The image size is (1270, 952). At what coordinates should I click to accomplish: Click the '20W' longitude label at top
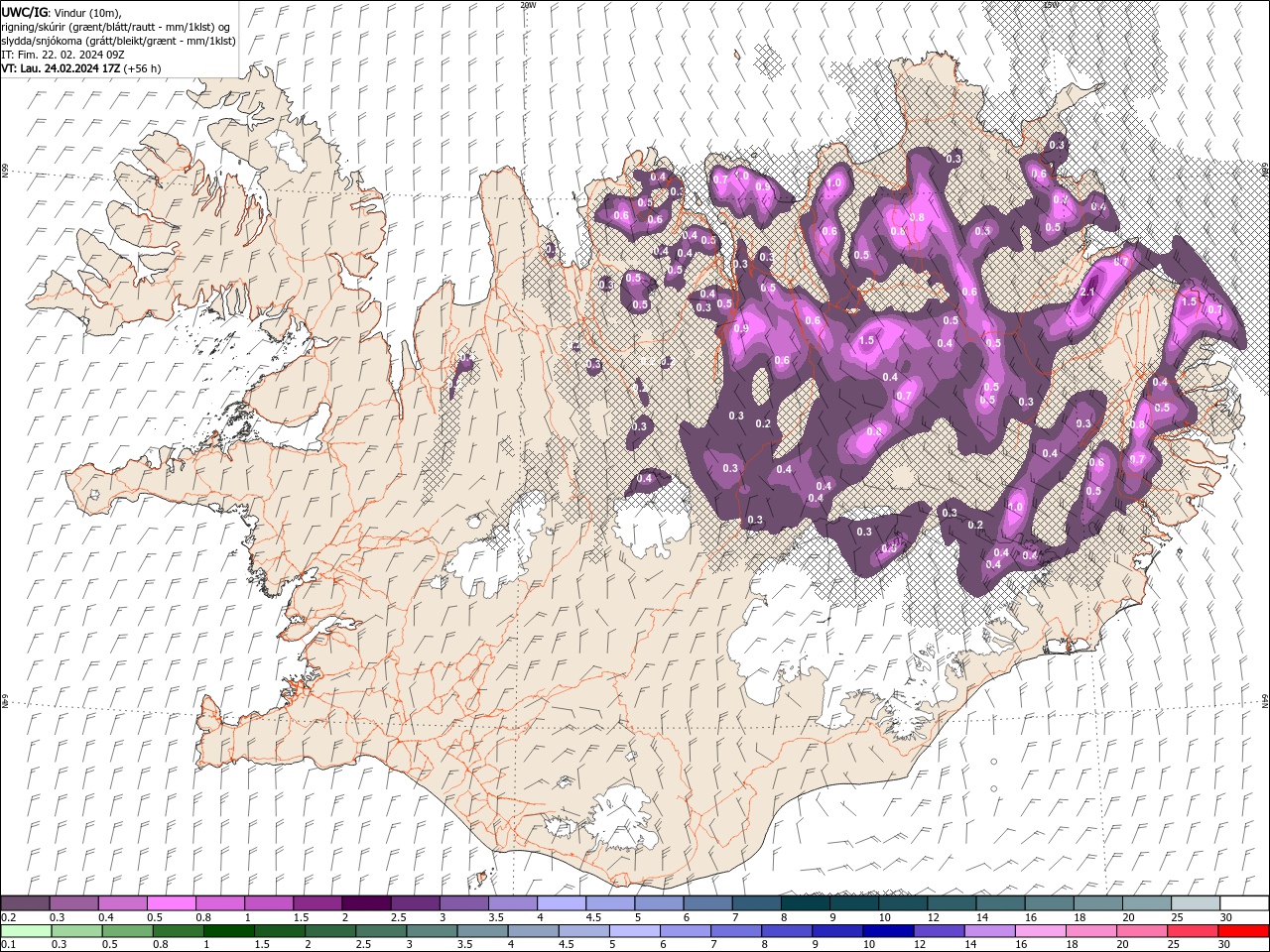point(528,5)
